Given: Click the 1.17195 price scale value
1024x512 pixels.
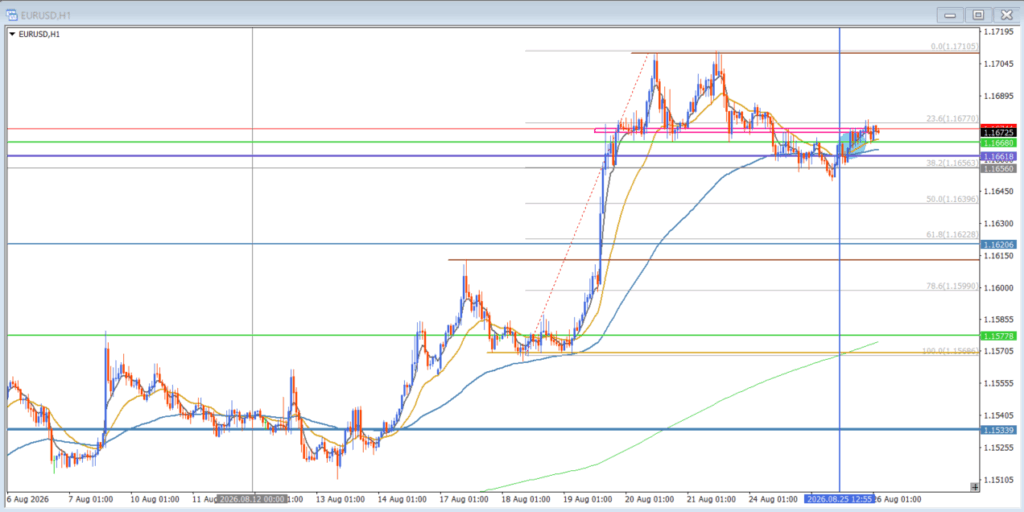Looking at the screenshot, I should [x=998, y=32].
